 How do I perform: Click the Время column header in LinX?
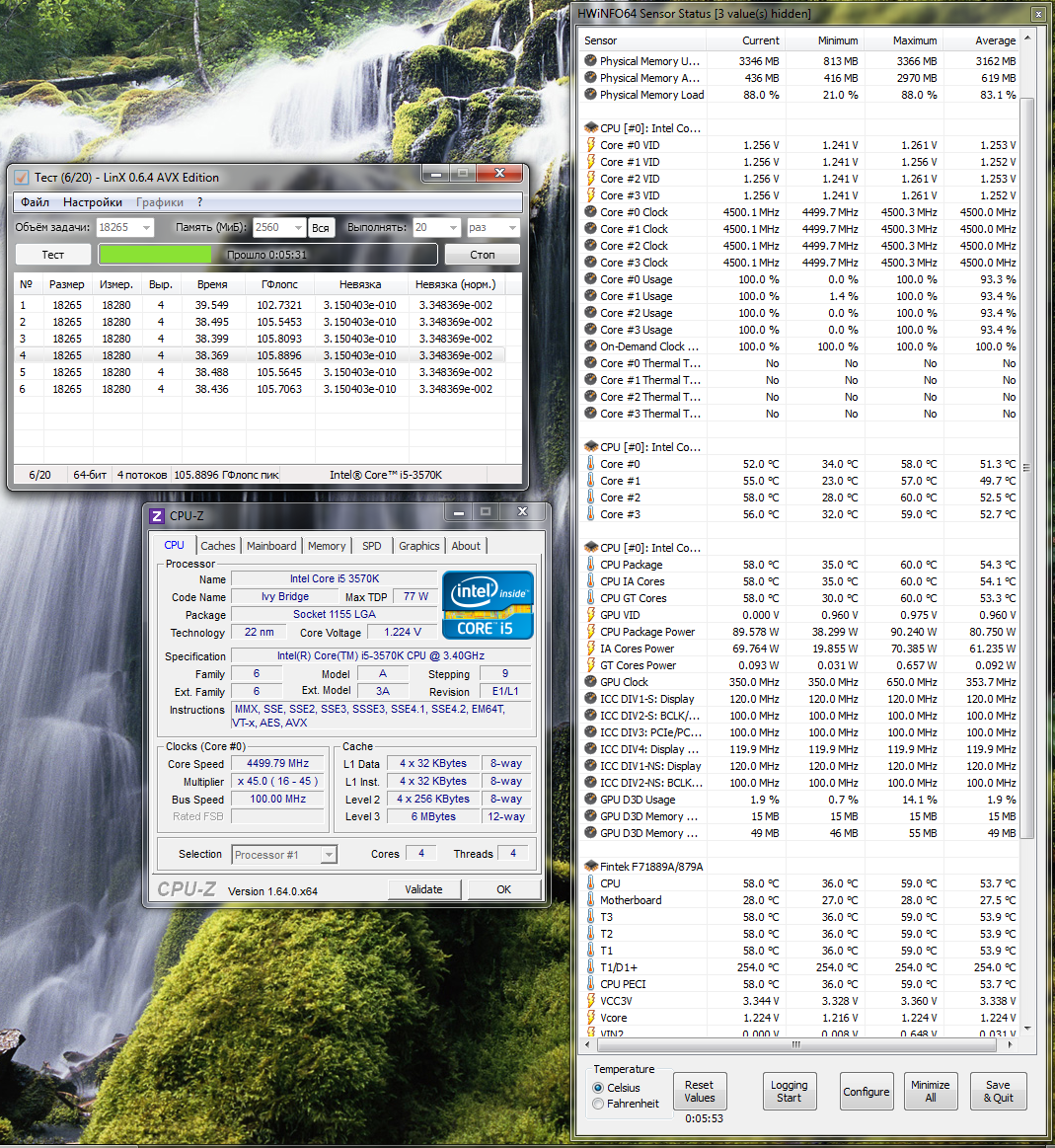pyautogui.click(x=212, y=284)
